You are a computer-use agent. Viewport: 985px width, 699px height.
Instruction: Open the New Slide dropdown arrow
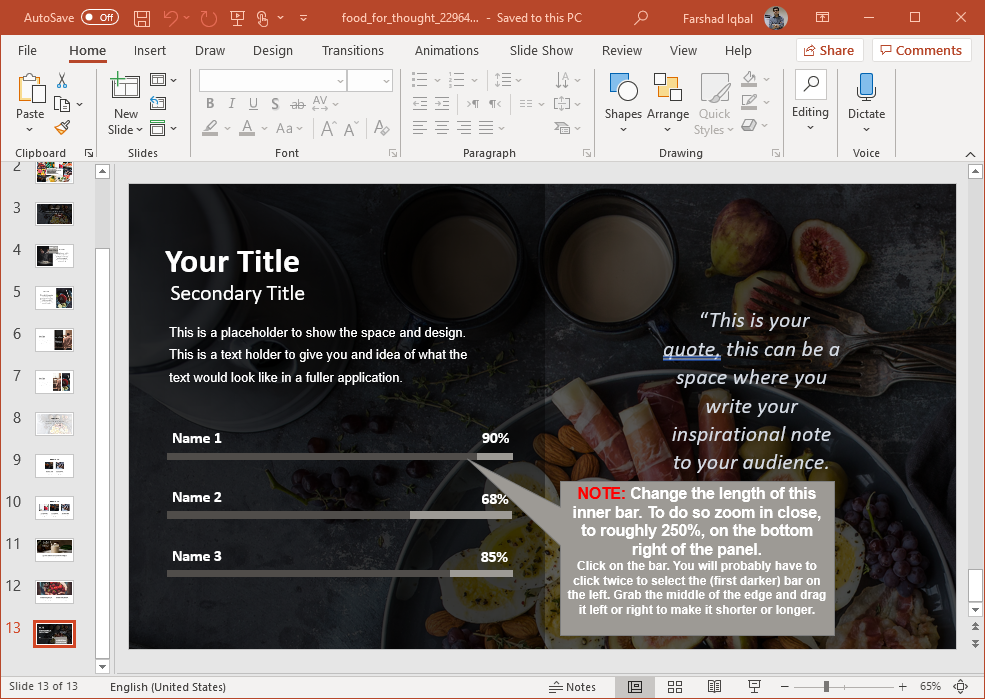[125, 130]
